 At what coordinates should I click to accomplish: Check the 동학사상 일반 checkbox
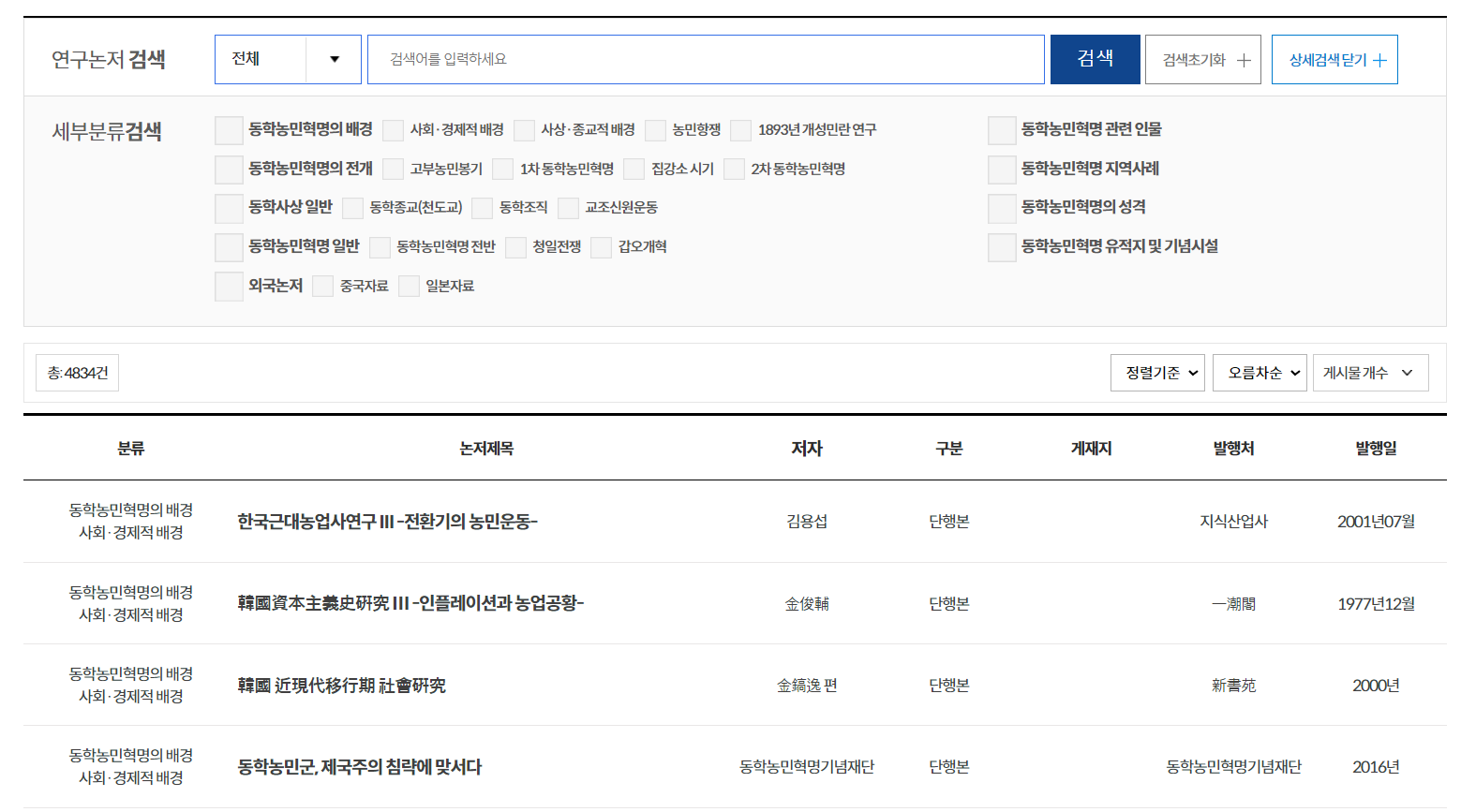point(229,208)
